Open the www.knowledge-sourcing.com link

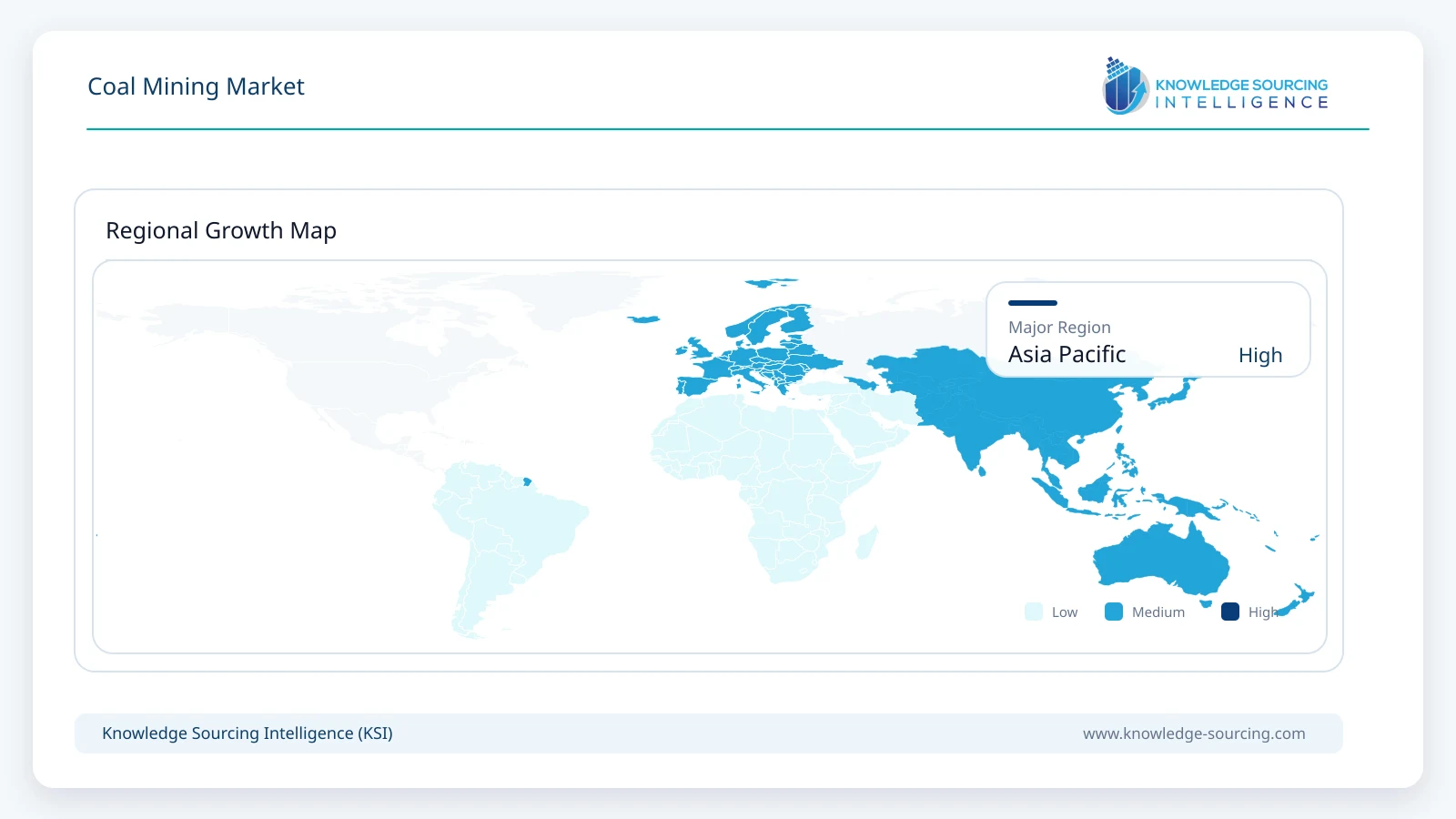[x=1194, y=733]
